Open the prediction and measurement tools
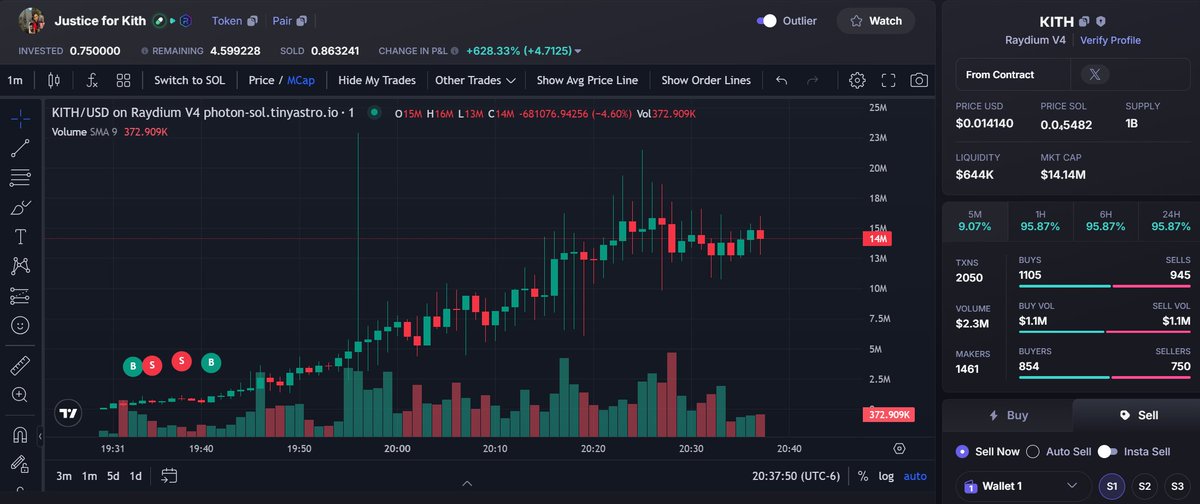The width and height of the screenshot is (1200, 504). coord(19,296)
